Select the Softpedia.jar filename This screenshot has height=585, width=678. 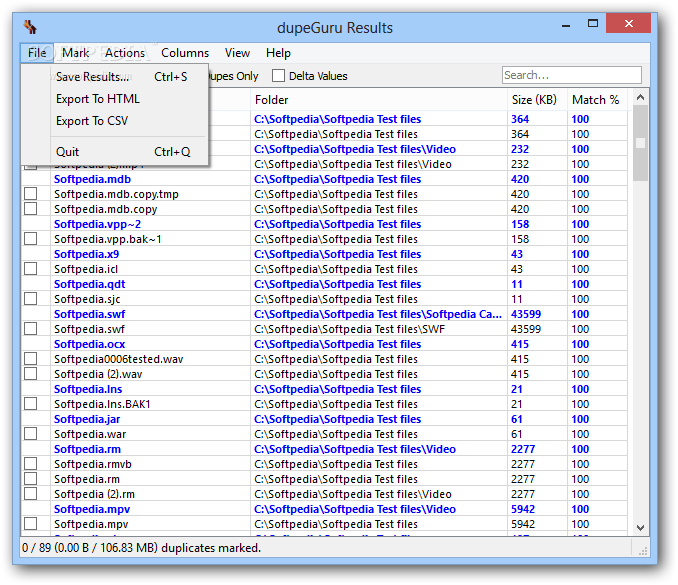(87, 419)
